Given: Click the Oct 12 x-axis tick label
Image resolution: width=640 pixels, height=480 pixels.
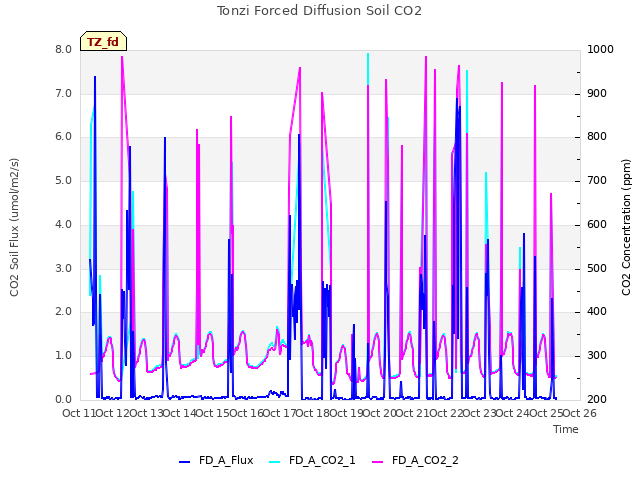Looking at the screenshot, I should point(113,413).
